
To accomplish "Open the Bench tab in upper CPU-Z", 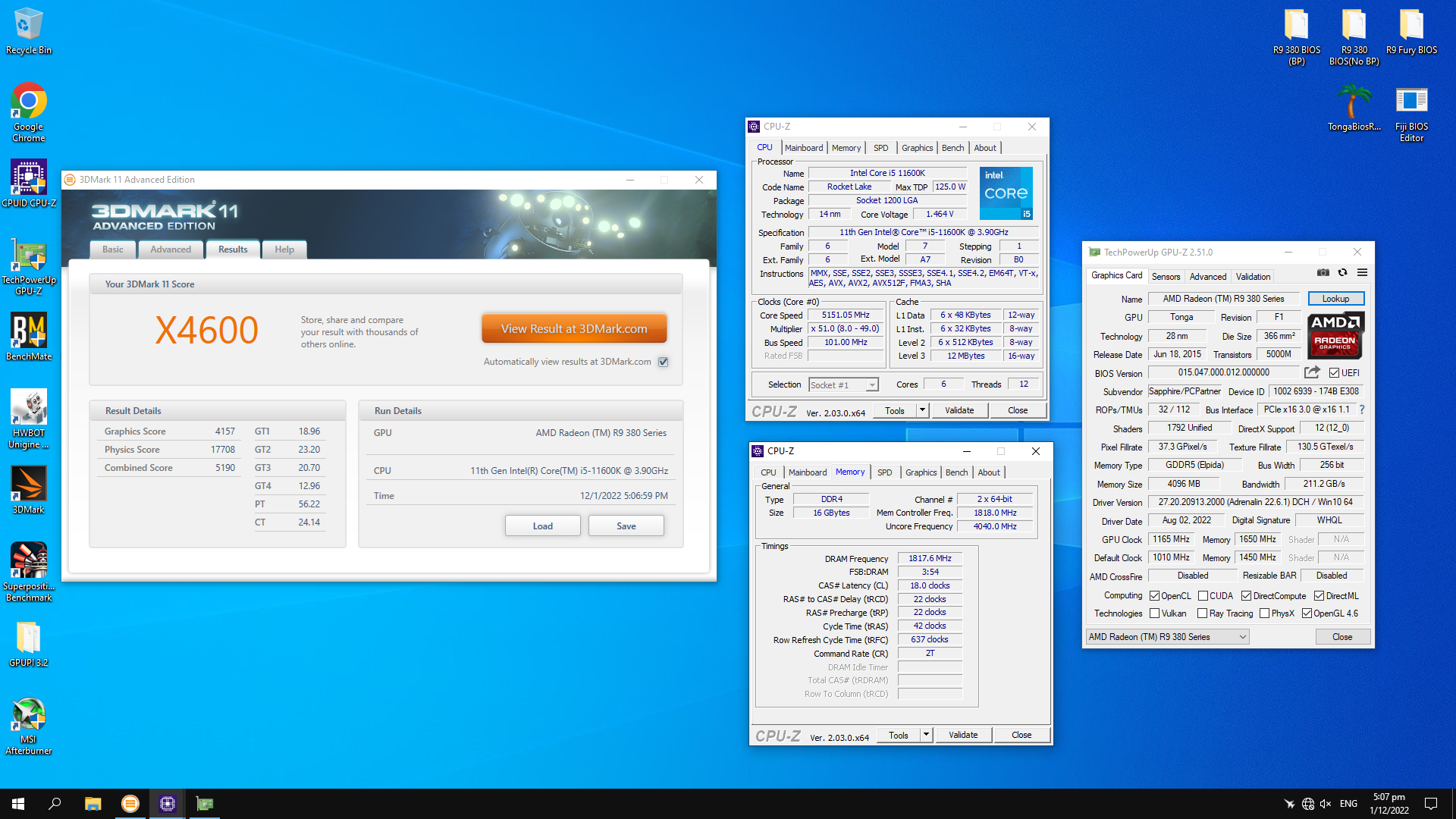I will click(952, 148).
